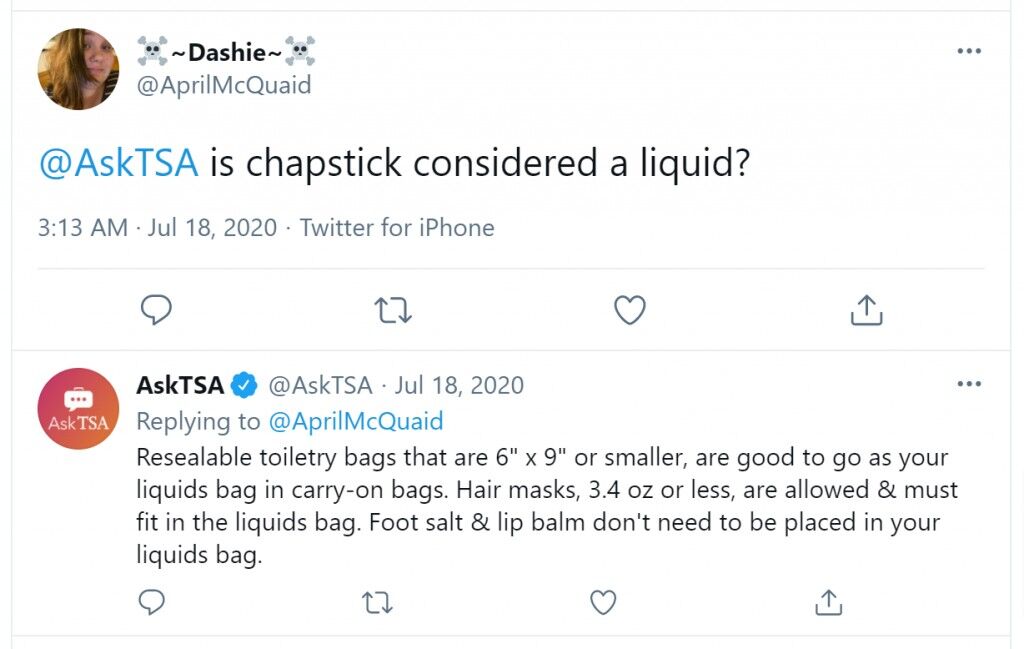This screenshot has height=649, width=1024.
Task: Share Dashie's tweet via share icon
Action: [867, 309]
